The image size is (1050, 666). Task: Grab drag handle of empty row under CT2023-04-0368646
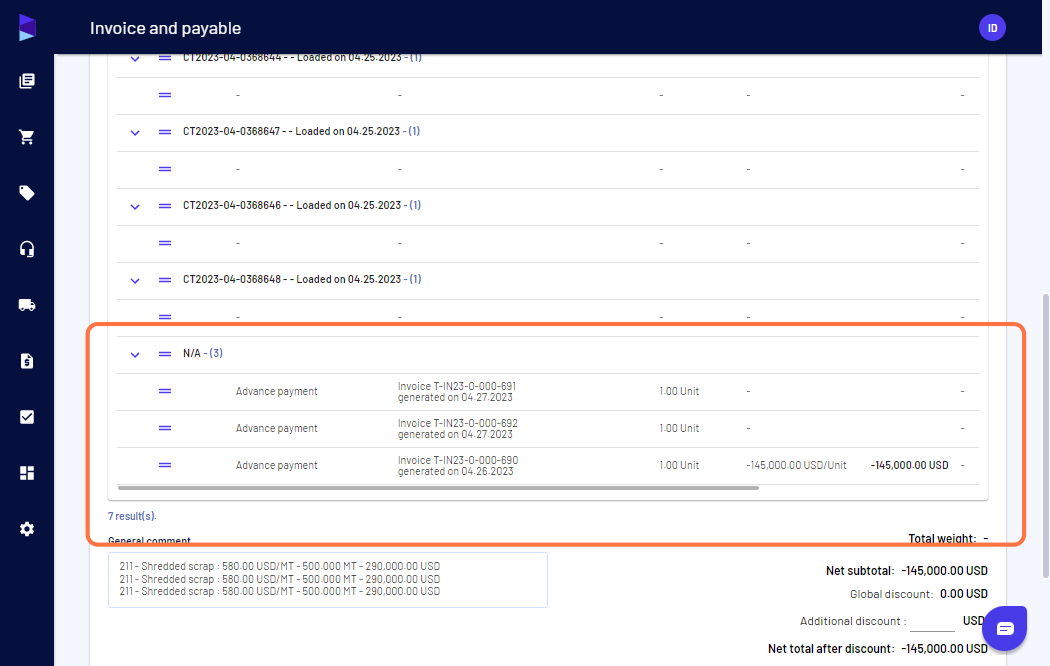click(x=165, y=243)
